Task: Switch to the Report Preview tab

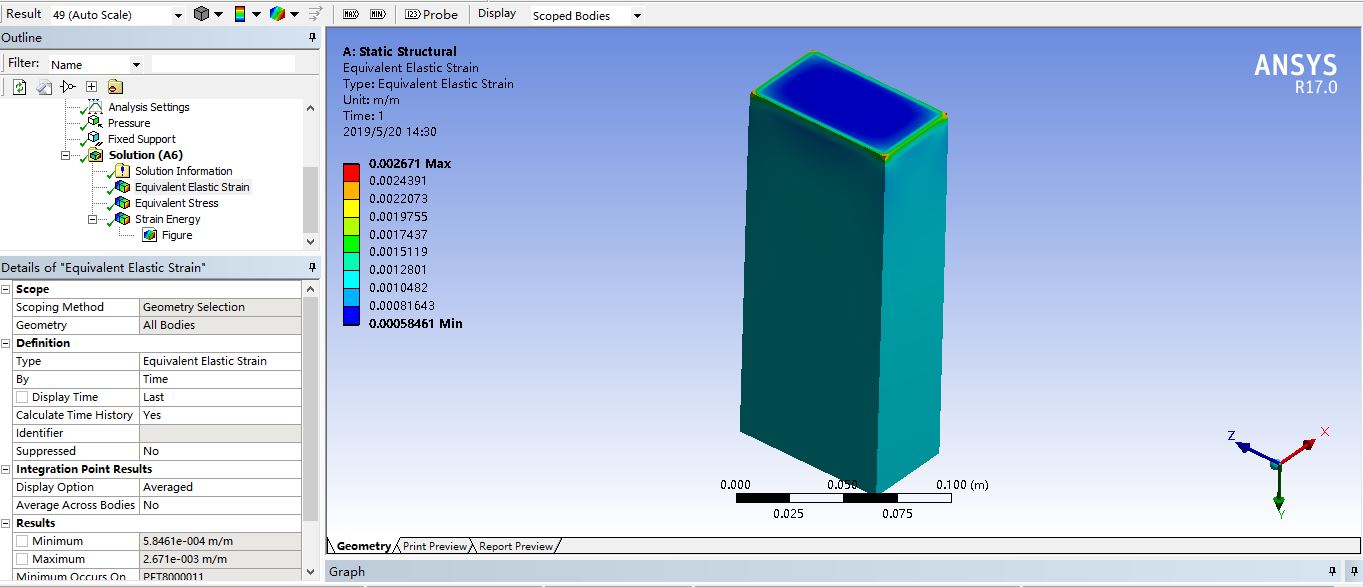Action: pos(515,546)
